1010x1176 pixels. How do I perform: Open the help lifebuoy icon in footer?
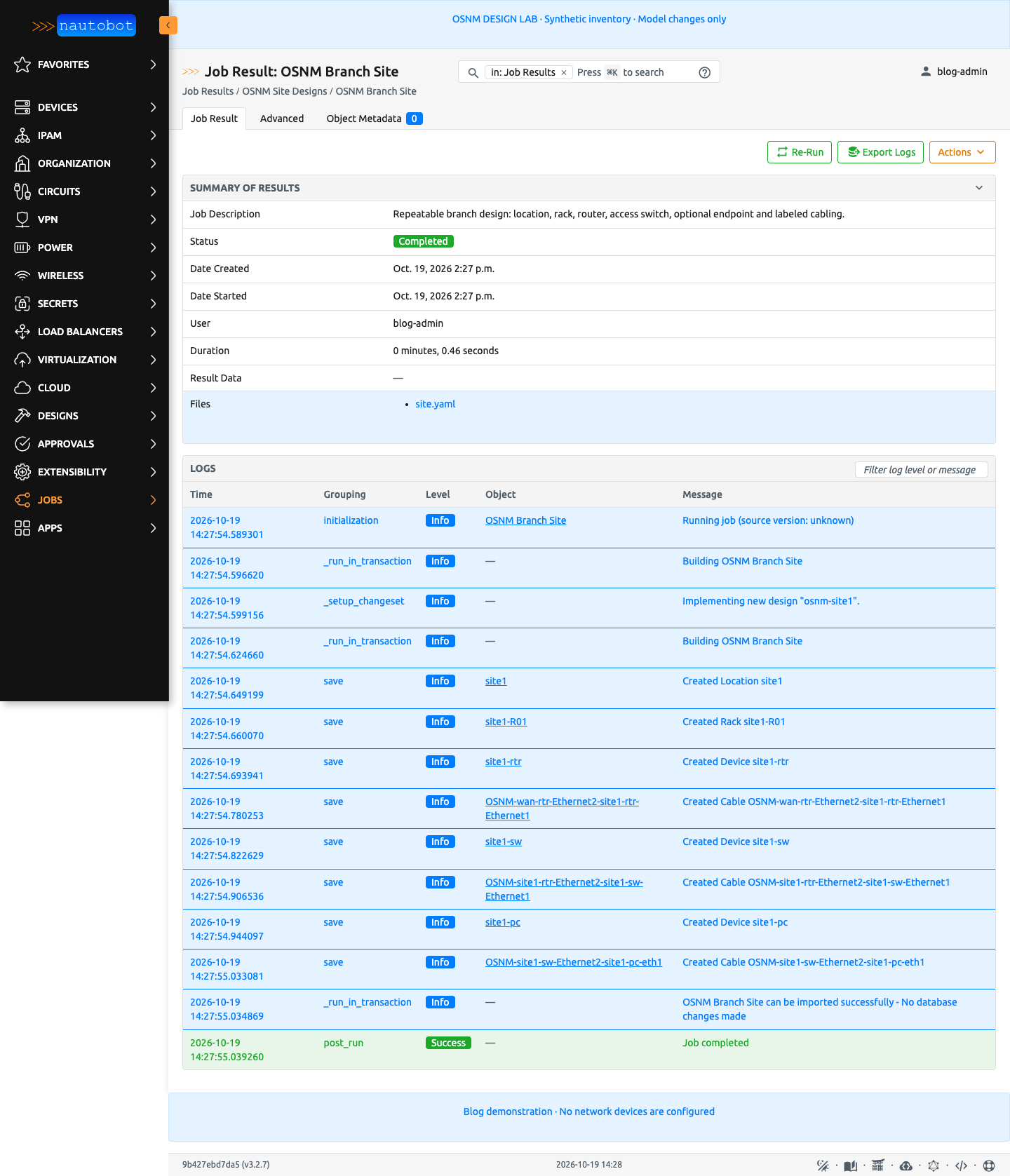pos(989,1165)
